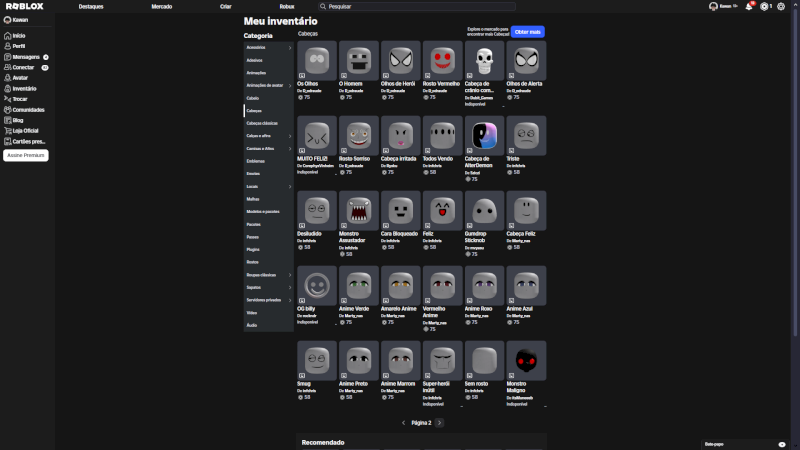Open the notifications bell icon
Image resolution: width=800 pixels, height=450 pixels.
(x=748, y=6)
